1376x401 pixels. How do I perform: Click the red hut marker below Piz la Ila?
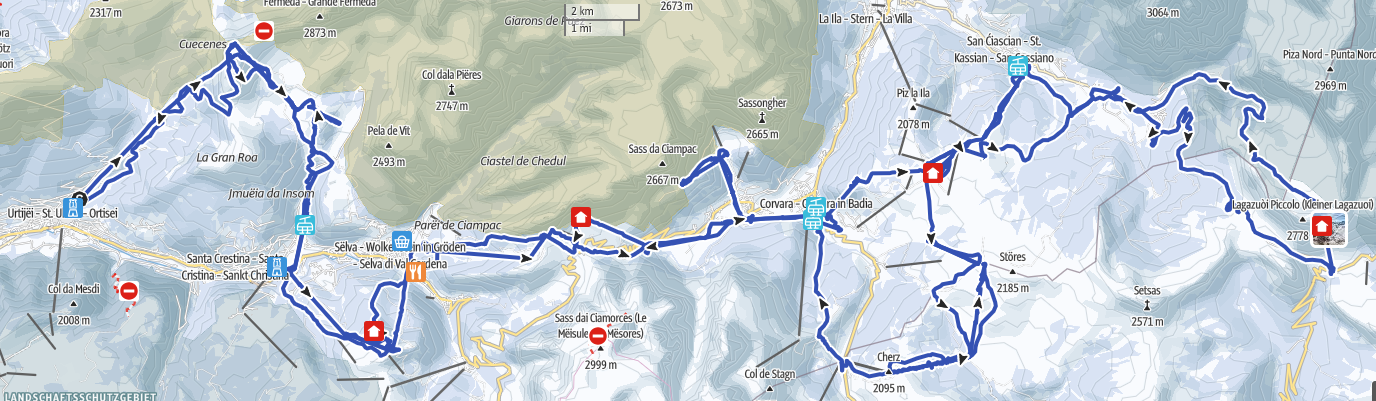[x=932, y=173]
